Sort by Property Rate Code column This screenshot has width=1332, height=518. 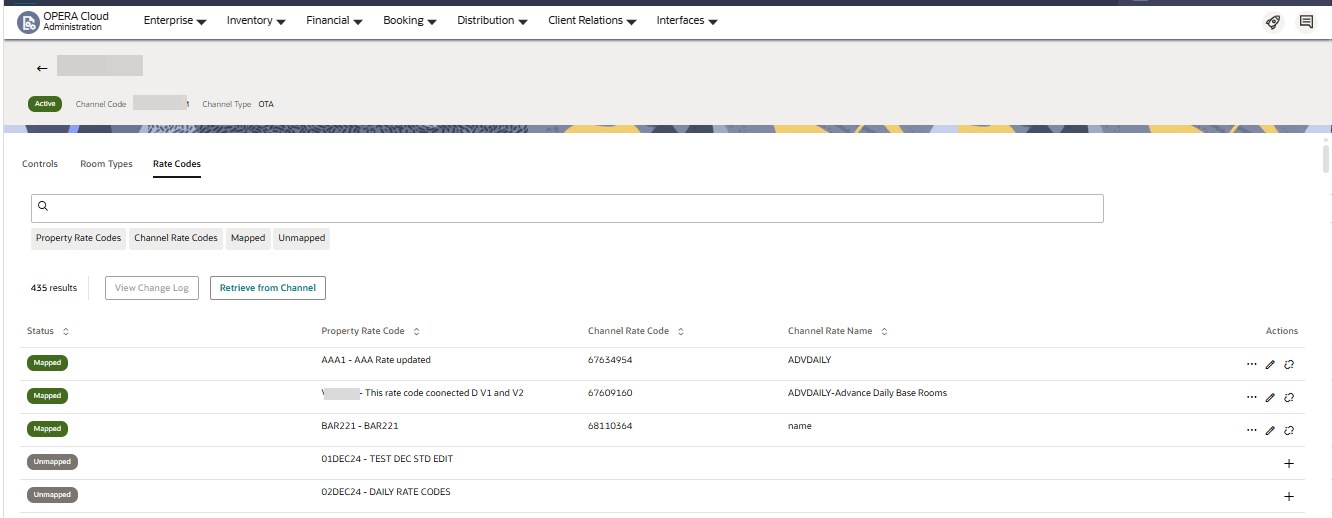pyautogui.click(x=416, y=331)
